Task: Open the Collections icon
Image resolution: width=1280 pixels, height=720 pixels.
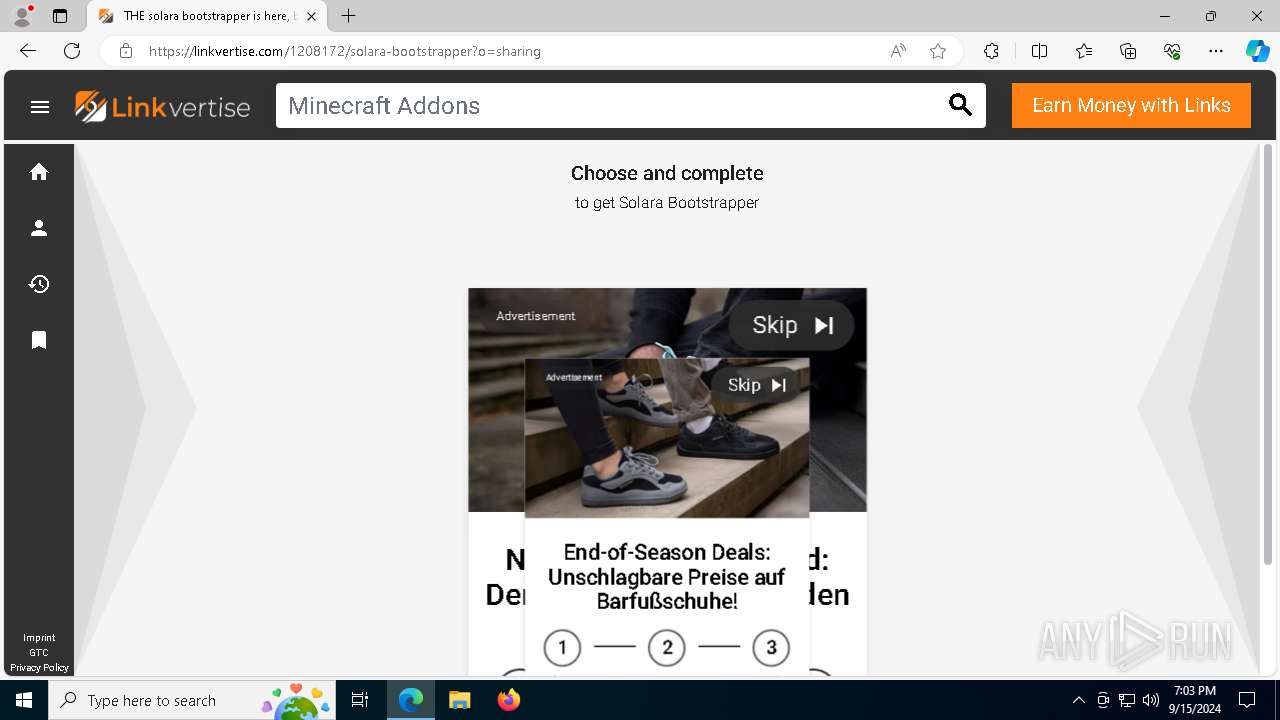Action: [1128, 51]
